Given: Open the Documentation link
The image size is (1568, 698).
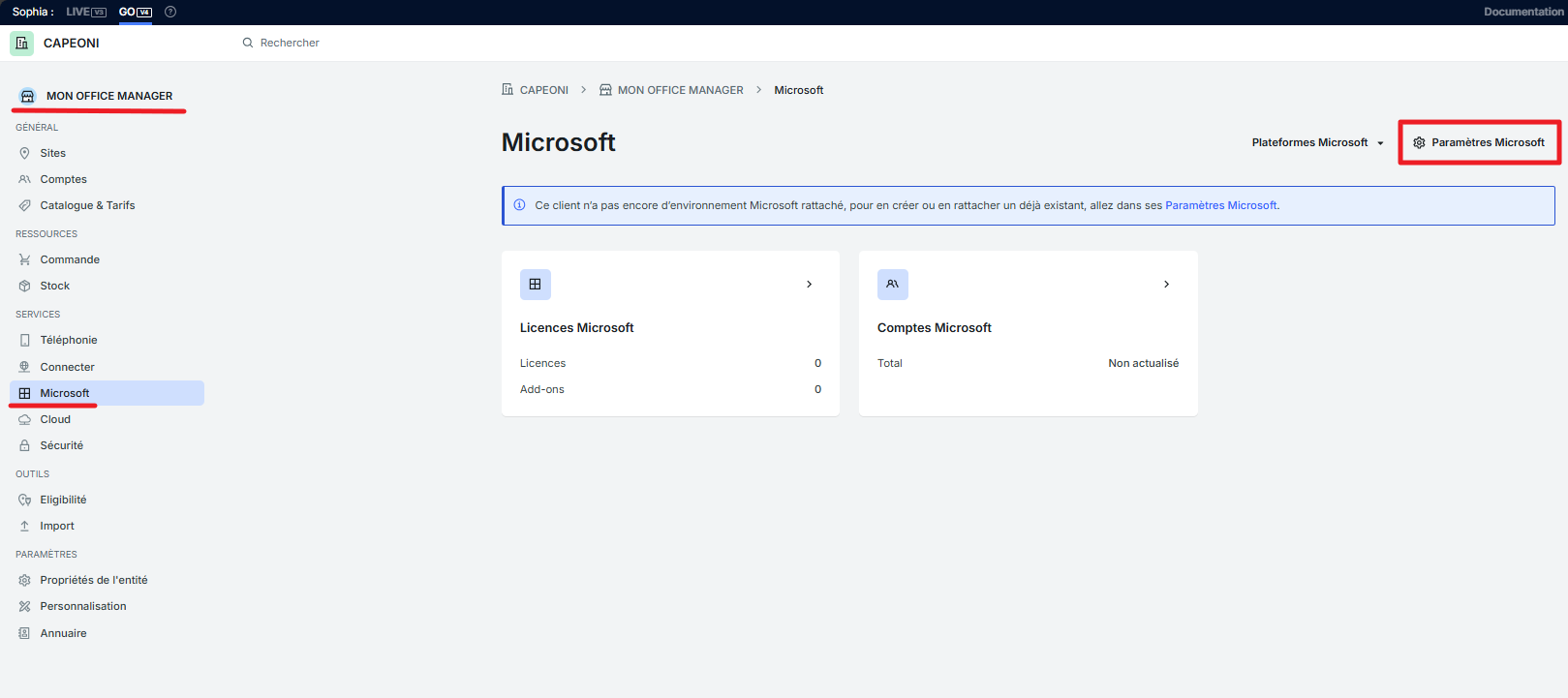Looking at the screenshot, I should (1523, 12).
